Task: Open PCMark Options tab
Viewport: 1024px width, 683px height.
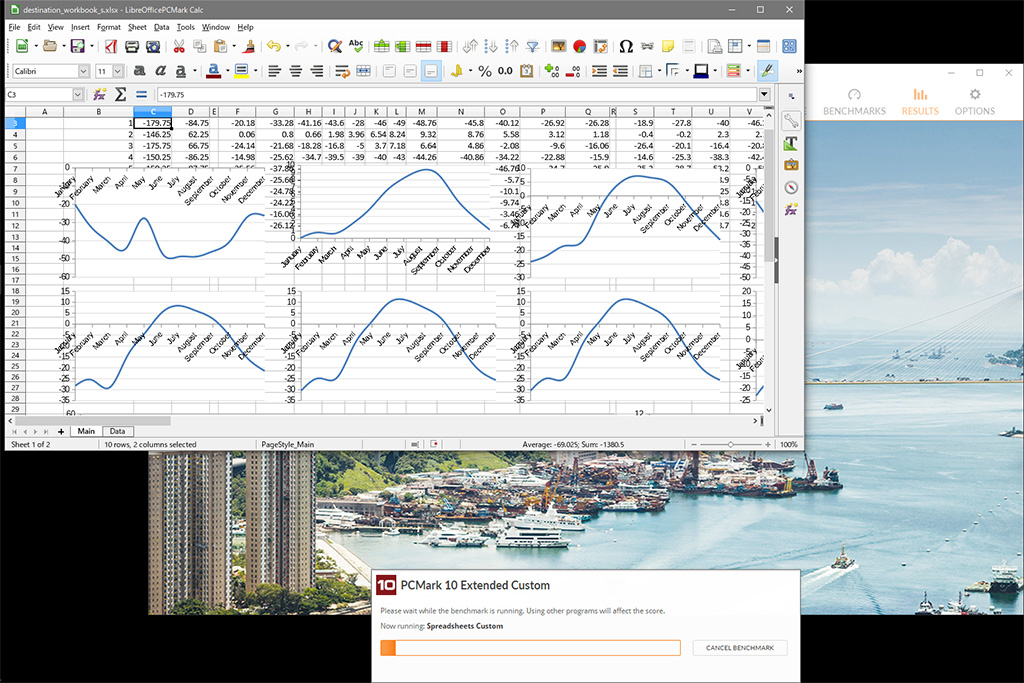Action: 974,103
